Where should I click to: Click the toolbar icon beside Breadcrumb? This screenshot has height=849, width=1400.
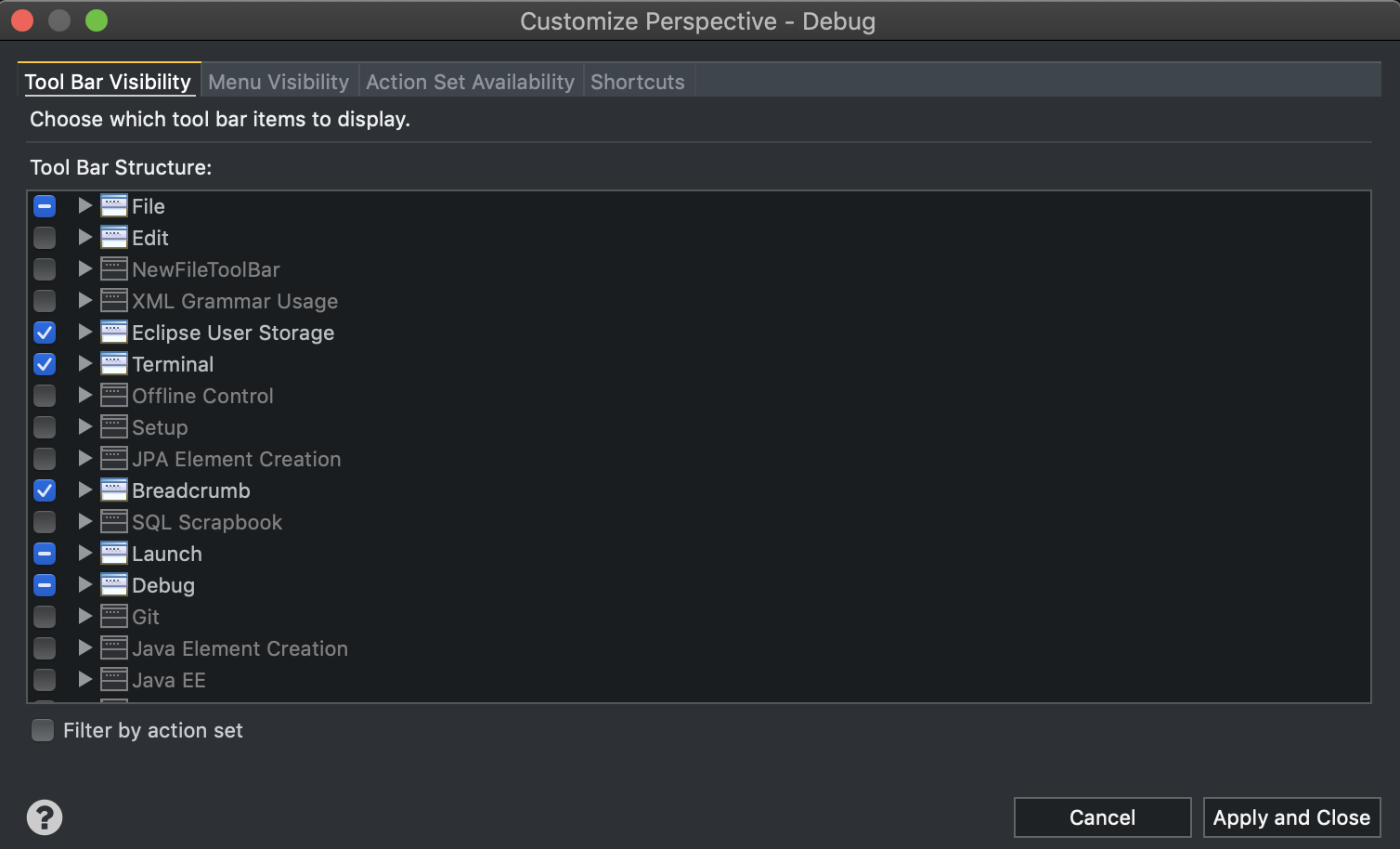pyautogui.click(x=114, y=490)
